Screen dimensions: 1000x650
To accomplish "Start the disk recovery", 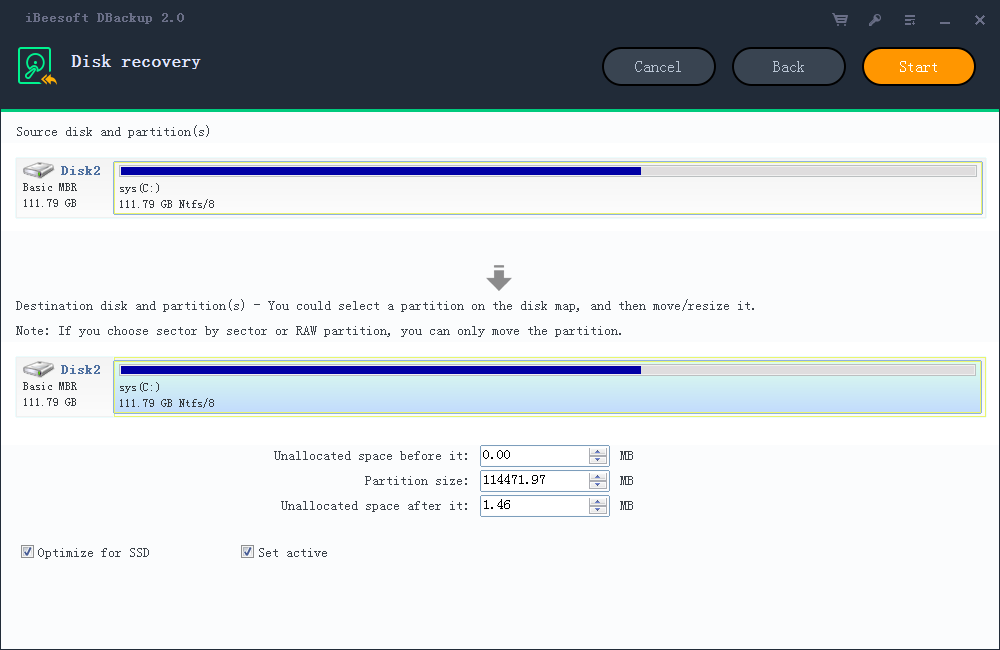I will coord(918,66).
